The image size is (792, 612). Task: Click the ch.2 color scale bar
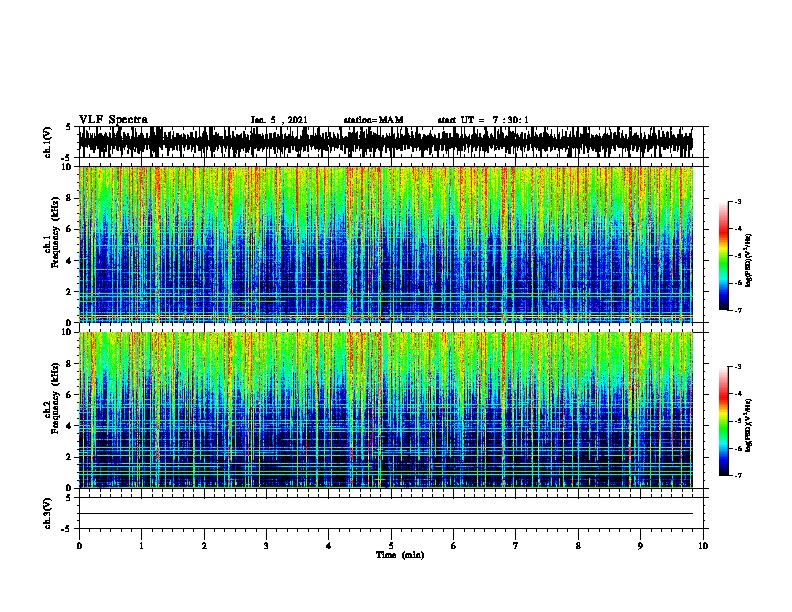click(723, 421)
